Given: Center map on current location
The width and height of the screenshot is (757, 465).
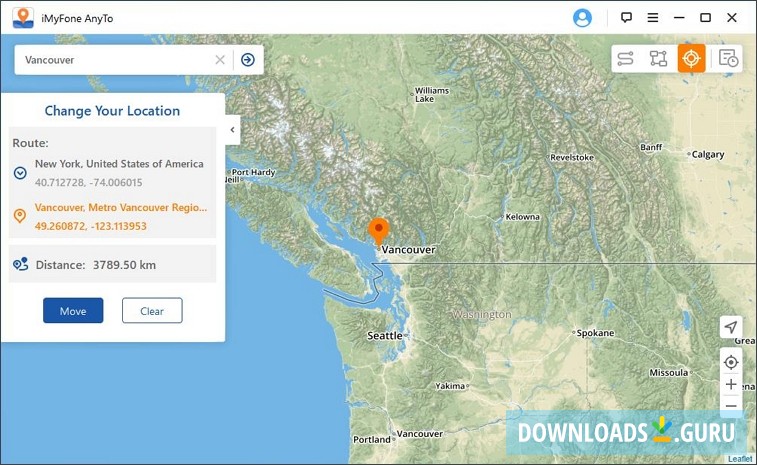Looking at the screenshot, I should [731, 362].
